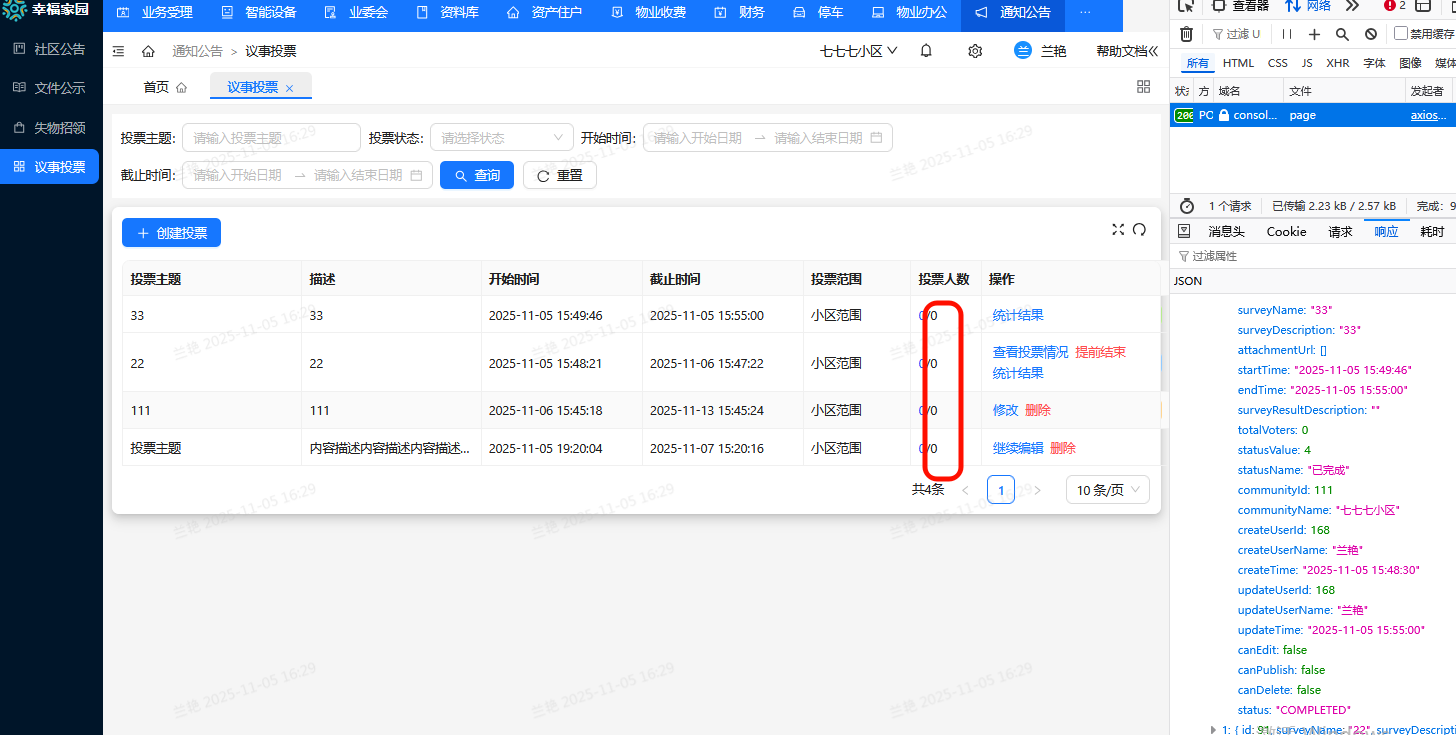
Task: Expand the 七七七小区 community selector
Action: coord(858,51)
